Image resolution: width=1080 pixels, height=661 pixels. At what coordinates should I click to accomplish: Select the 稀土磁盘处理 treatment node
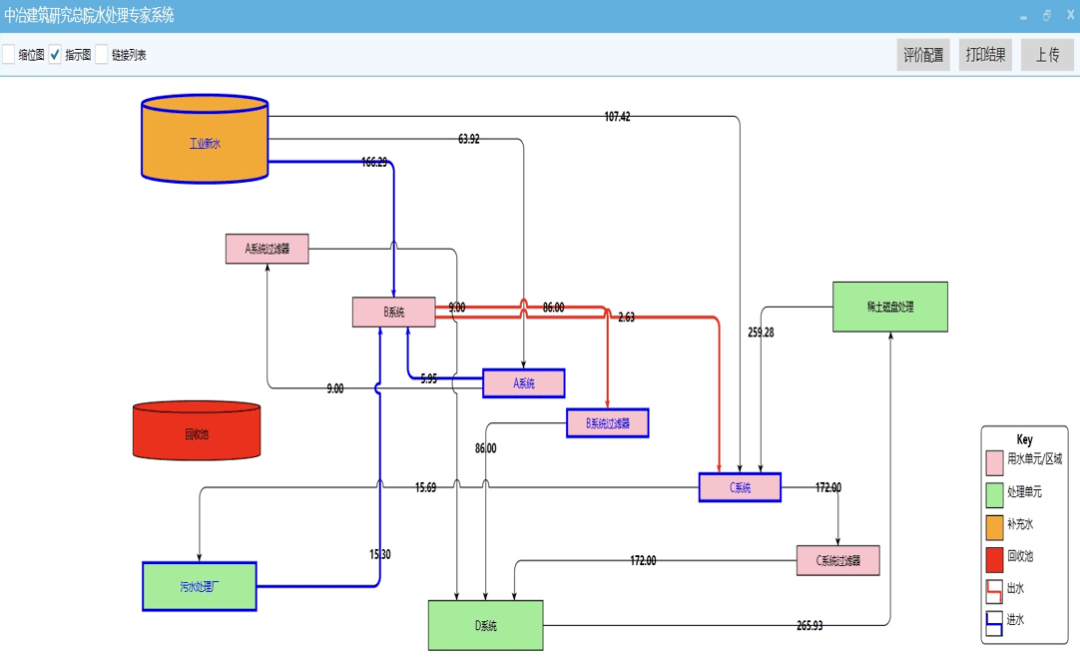(x=890, y=307)
